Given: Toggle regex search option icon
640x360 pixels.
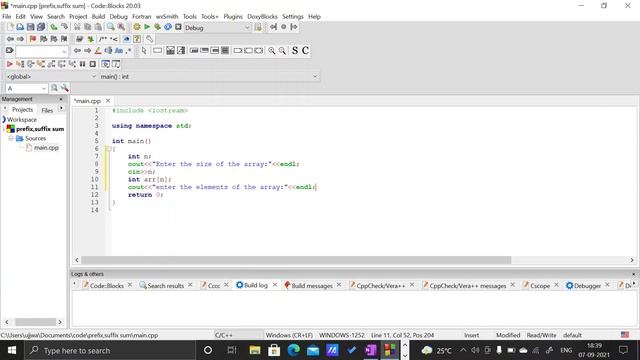Looking at the screenshot, I should click(x=129, y=51).
